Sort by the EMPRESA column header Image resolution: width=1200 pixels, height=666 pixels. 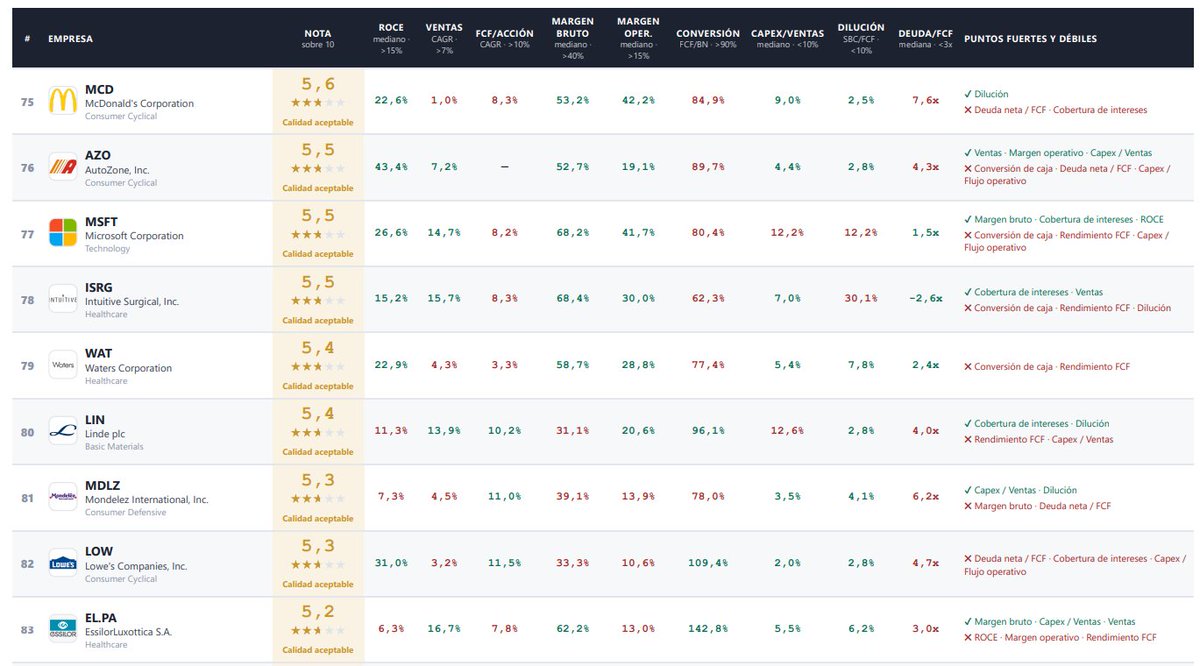click(69, 39)
